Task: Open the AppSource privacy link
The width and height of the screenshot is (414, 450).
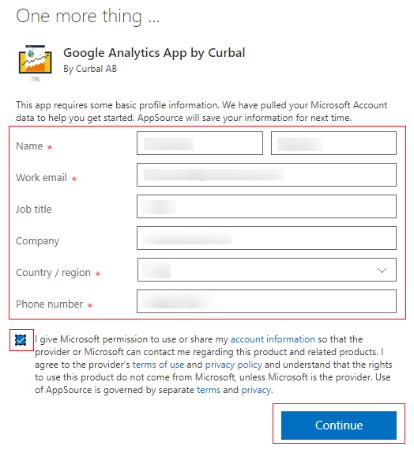Action: [x=256, y=390]
